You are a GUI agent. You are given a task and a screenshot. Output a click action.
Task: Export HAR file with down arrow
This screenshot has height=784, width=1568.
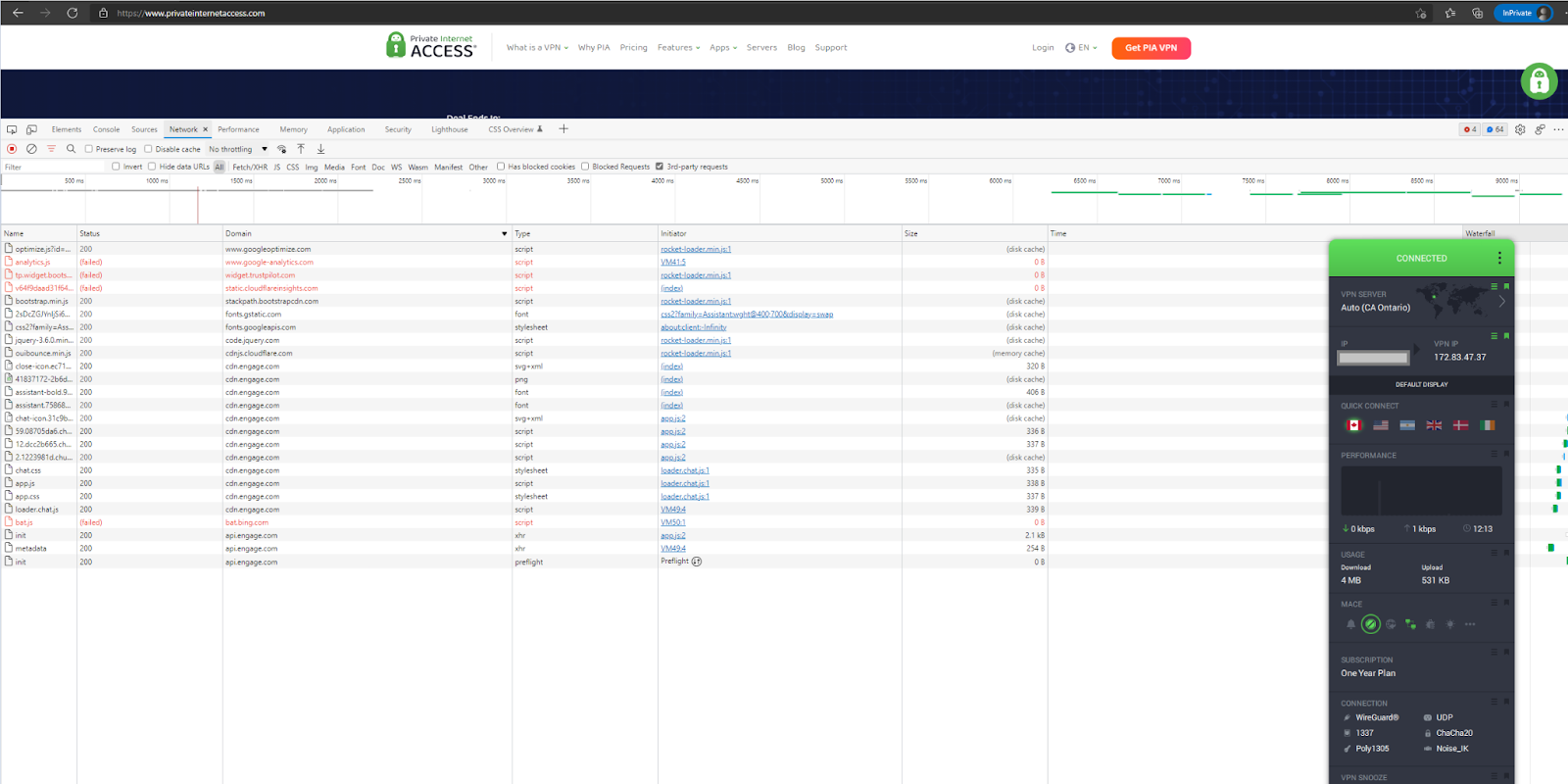click(x=320, y=149)
